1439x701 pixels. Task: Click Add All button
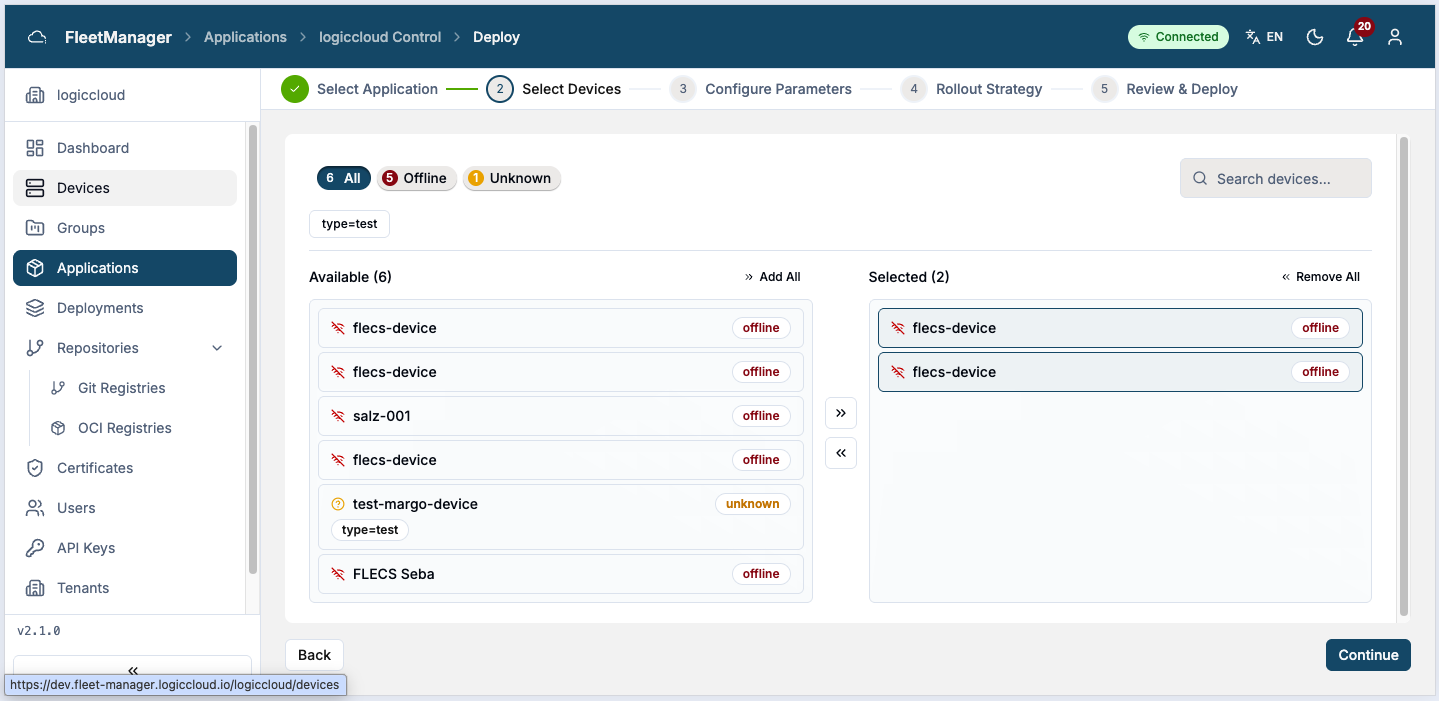773,277
